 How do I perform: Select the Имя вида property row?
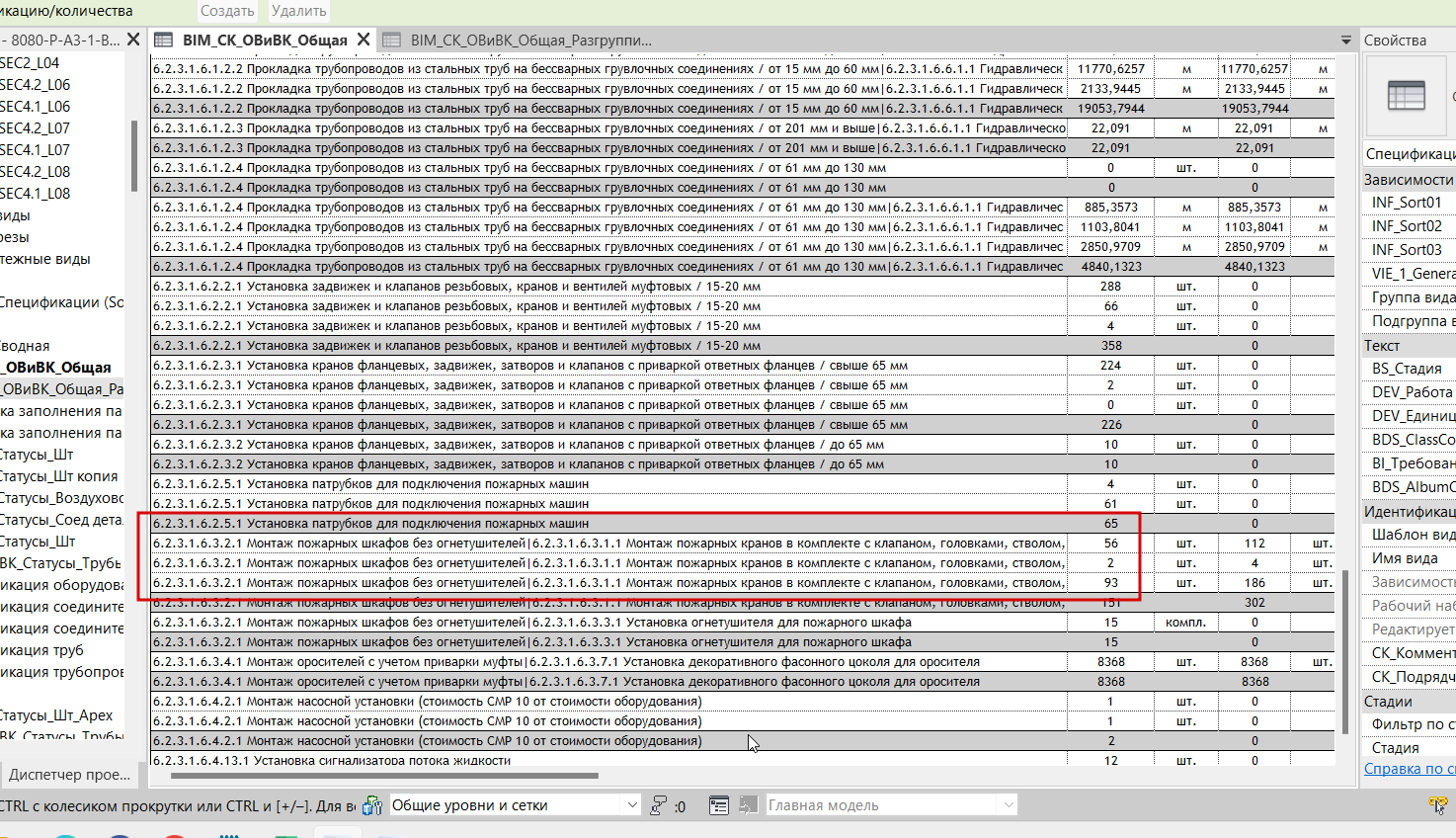[x=1410, y=557]
